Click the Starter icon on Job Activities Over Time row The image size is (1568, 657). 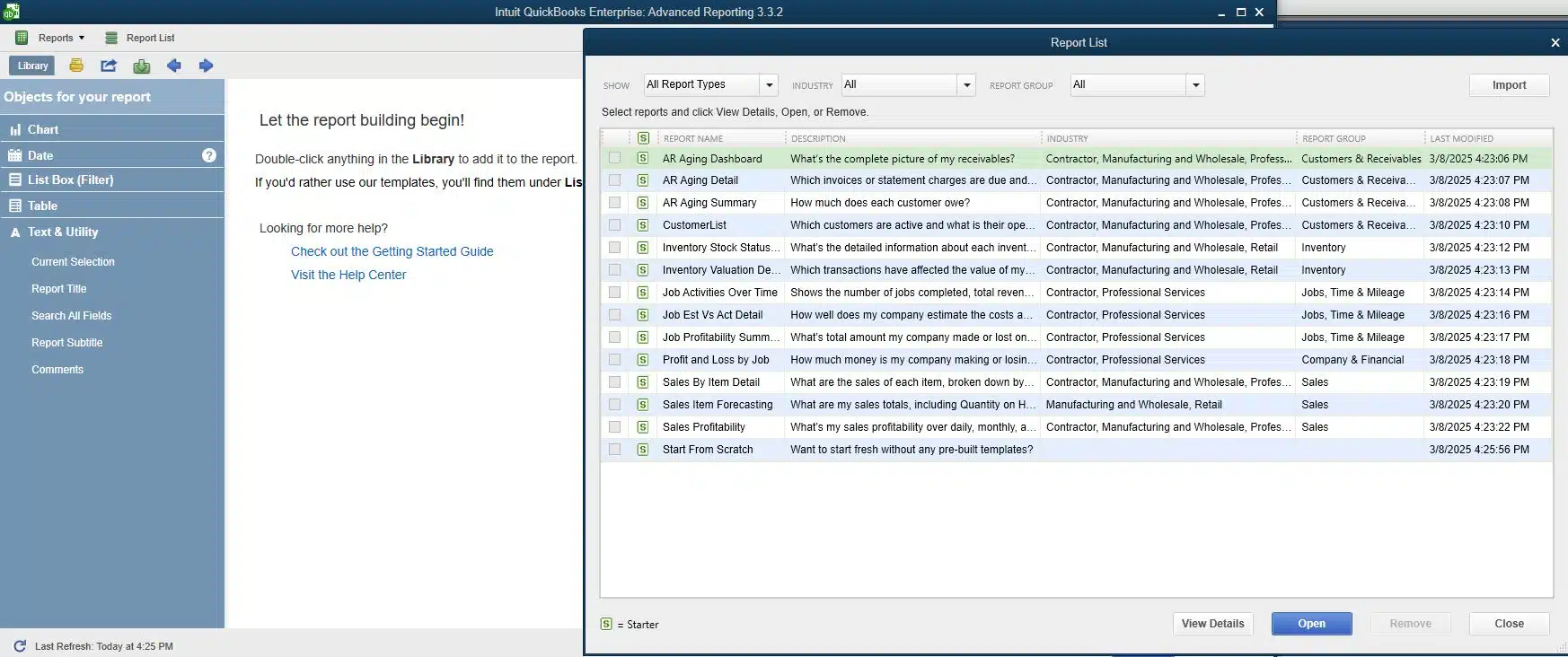pos(643,293)
